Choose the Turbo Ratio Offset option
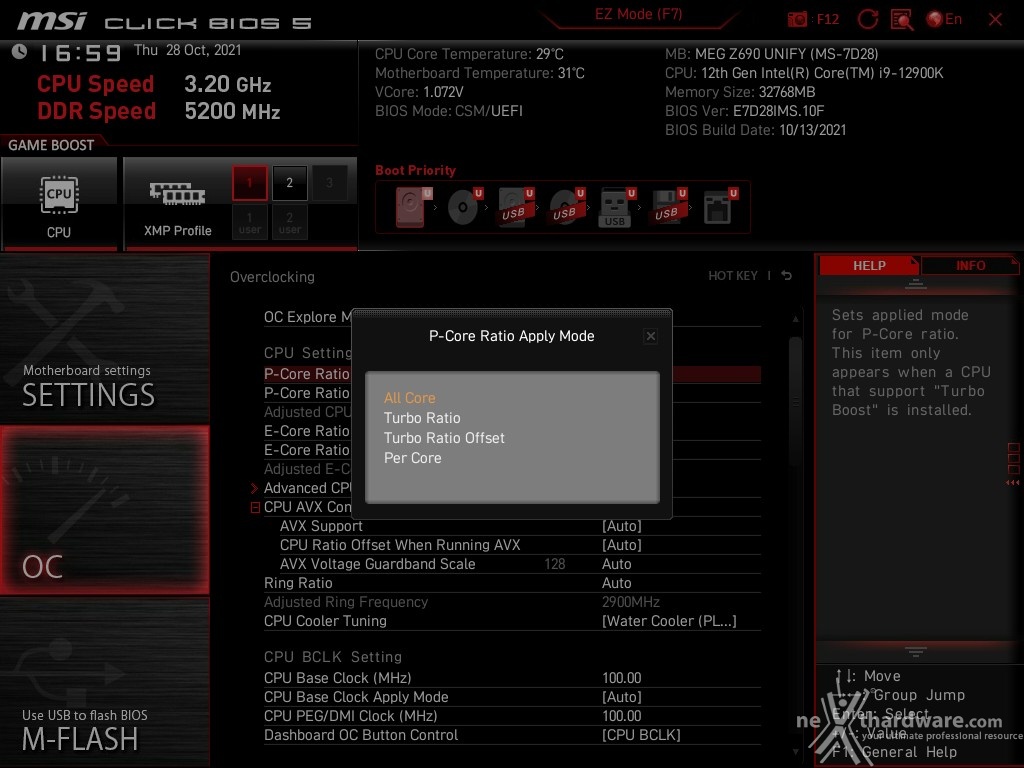The width and height of the screenshot is (1024, 768). tap(444, 438)
